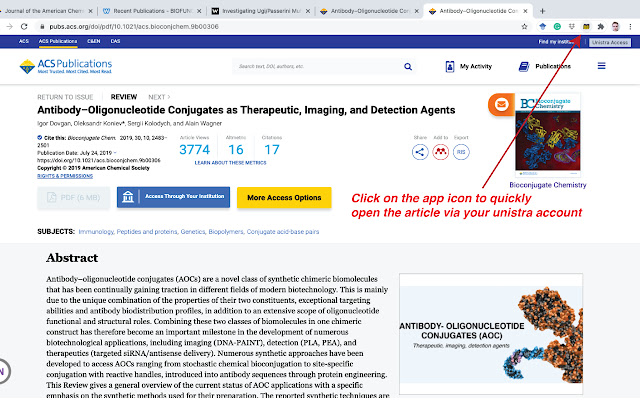Open the Genetics subject link

[x=193, y=232]
